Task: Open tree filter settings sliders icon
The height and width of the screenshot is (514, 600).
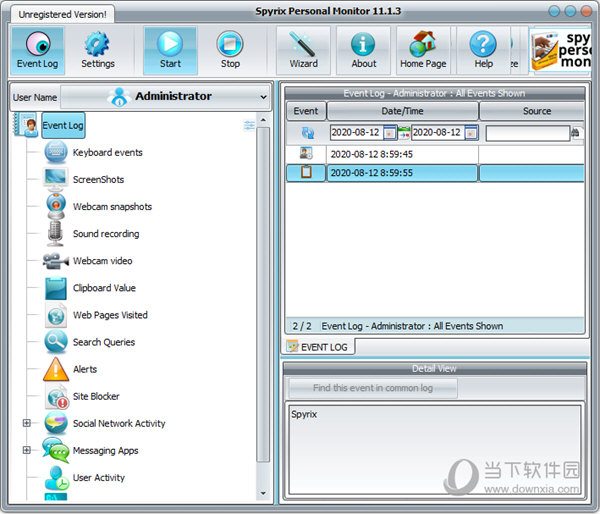Action: point(249,125)
